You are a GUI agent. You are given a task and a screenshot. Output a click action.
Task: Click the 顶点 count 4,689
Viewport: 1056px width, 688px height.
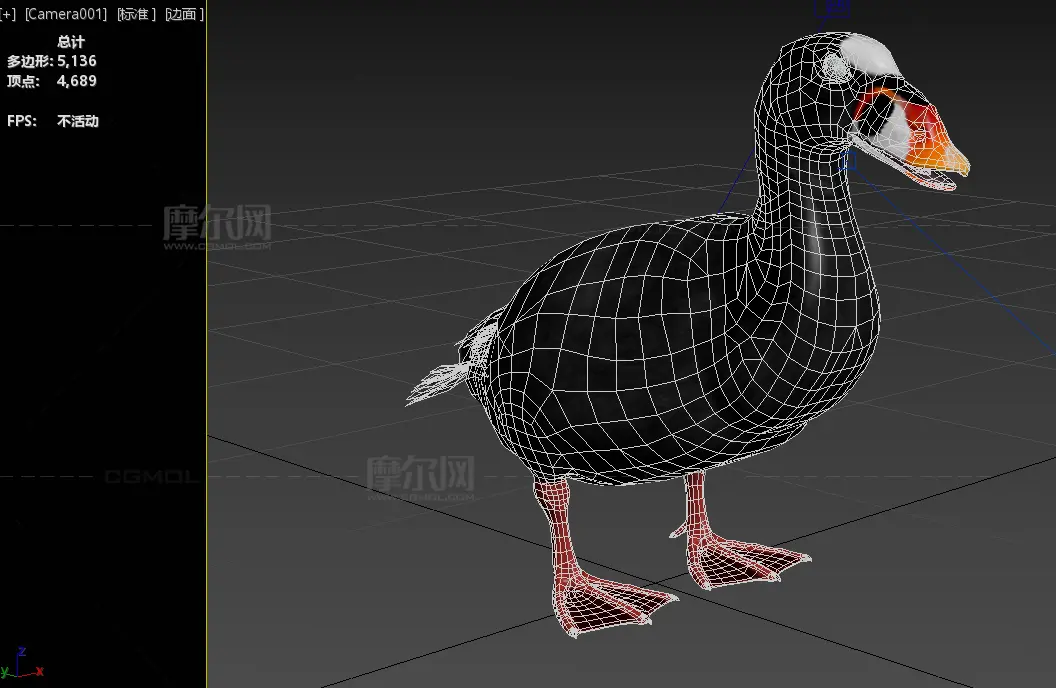pos(76,81)
